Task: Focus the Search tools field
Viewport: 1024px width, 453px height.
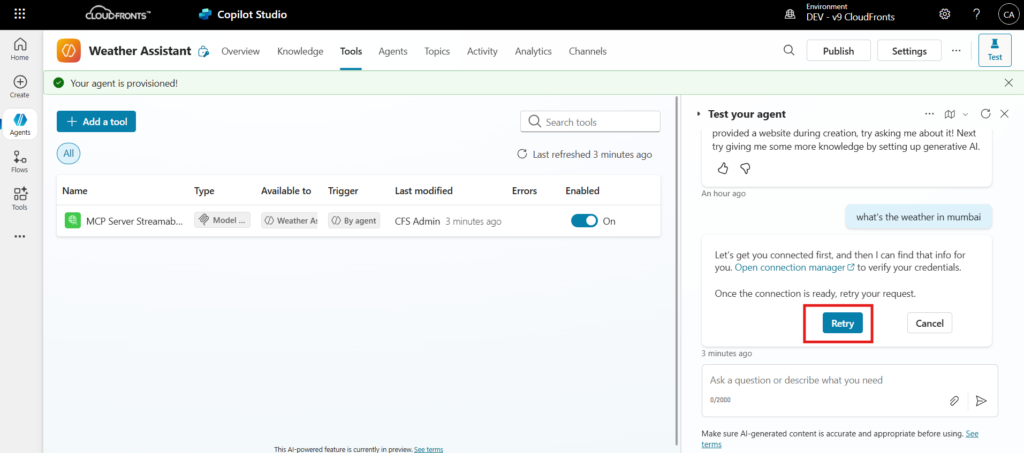Action: tap(590, 121)
